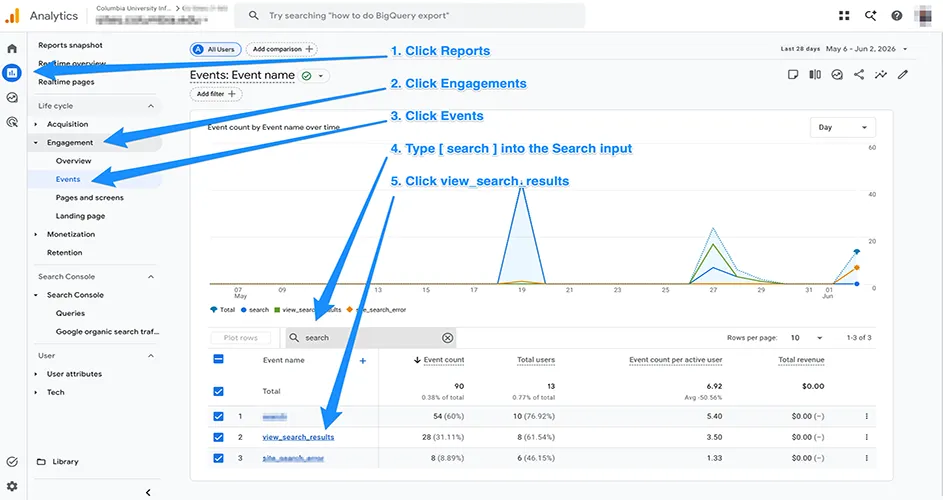Sort by Total users column header
943x500 pixels.
pyautogui.click(x=536, y=360)
